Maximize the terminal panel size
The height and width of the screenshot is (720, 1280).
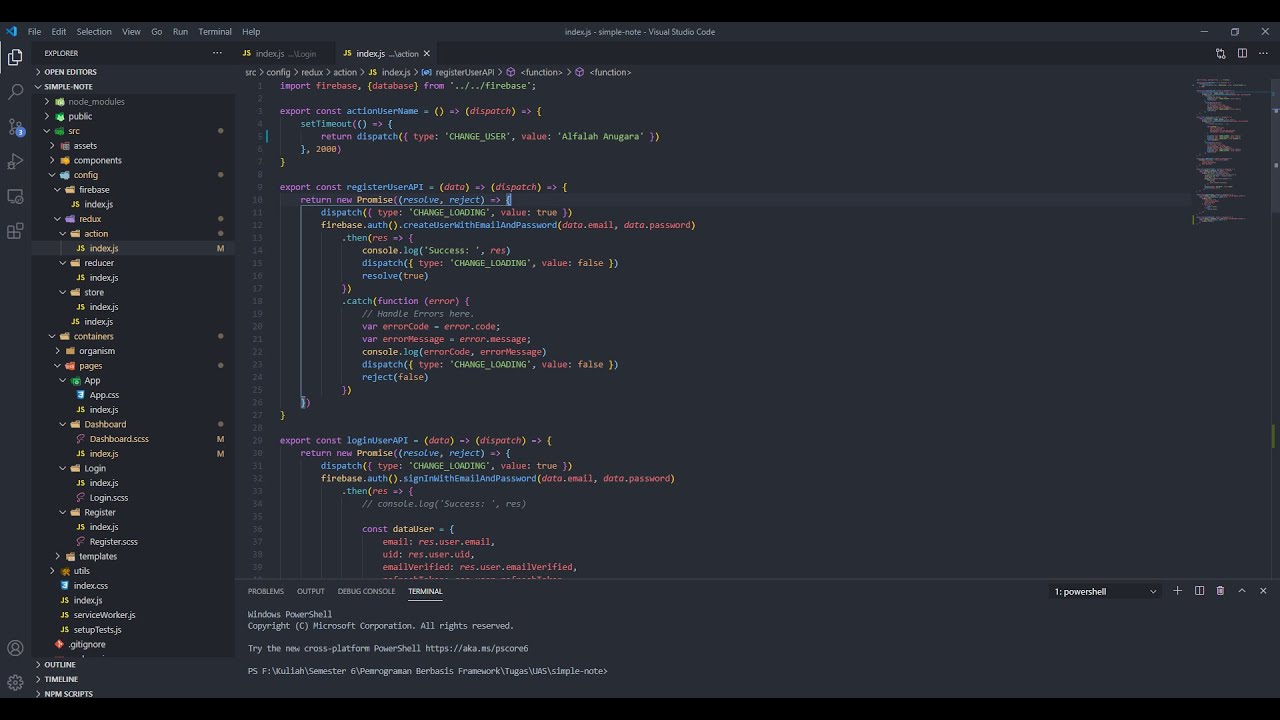tap(1242, 591)
